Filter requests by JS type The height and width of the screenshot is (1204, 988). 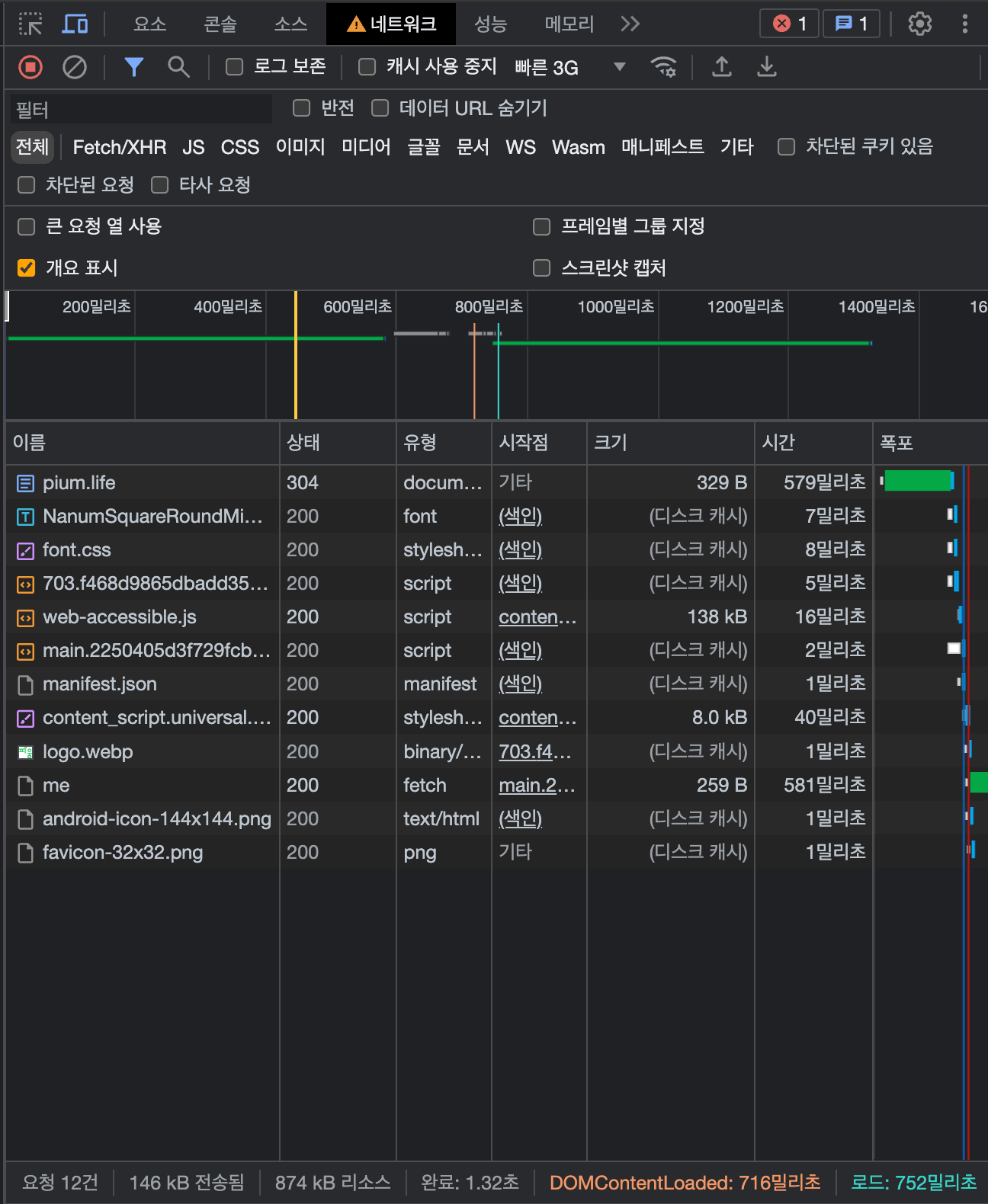pos(194,147)
